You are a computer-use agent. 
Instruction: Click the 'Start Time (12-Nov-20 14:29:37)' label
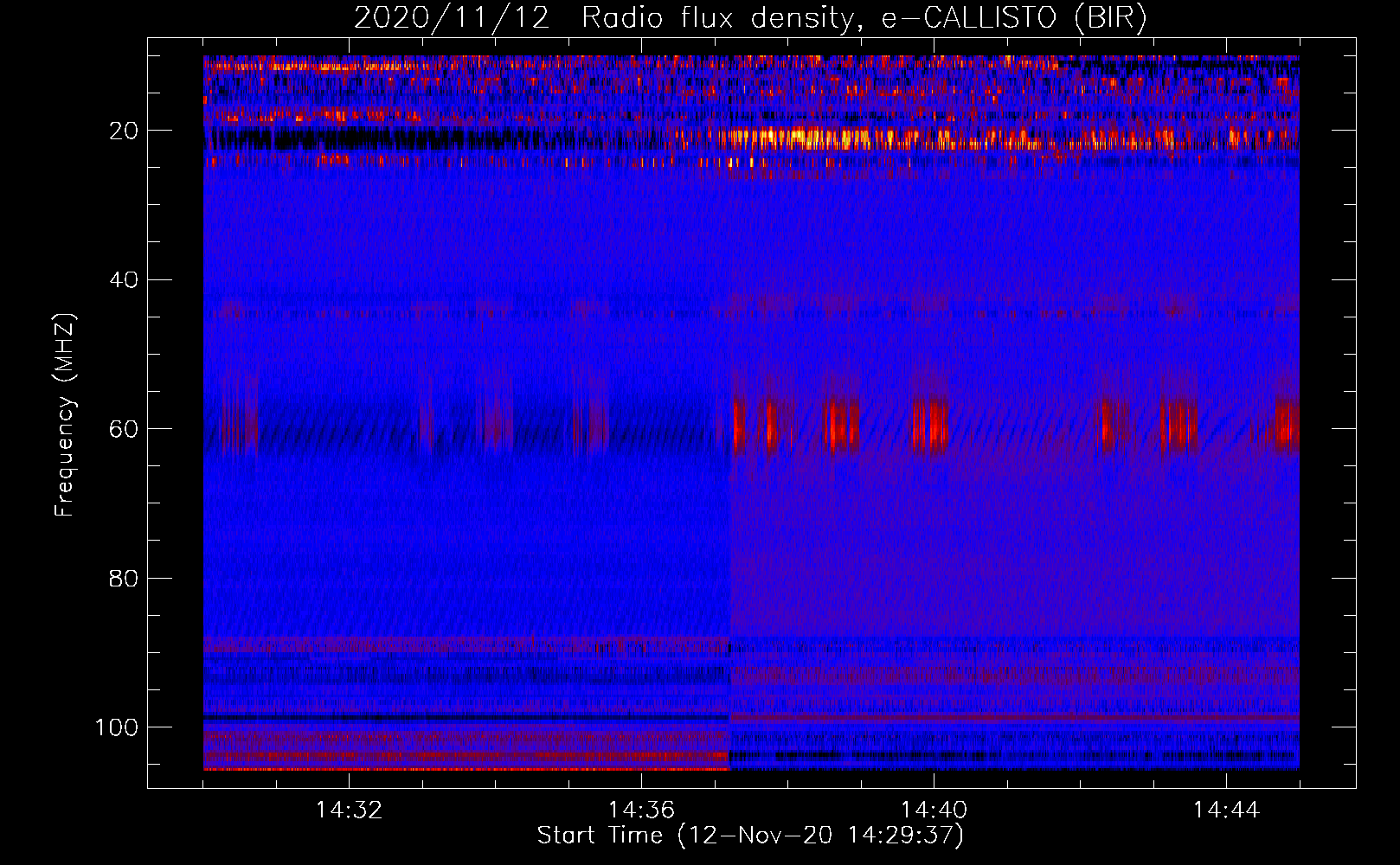[x=750, y=836]
